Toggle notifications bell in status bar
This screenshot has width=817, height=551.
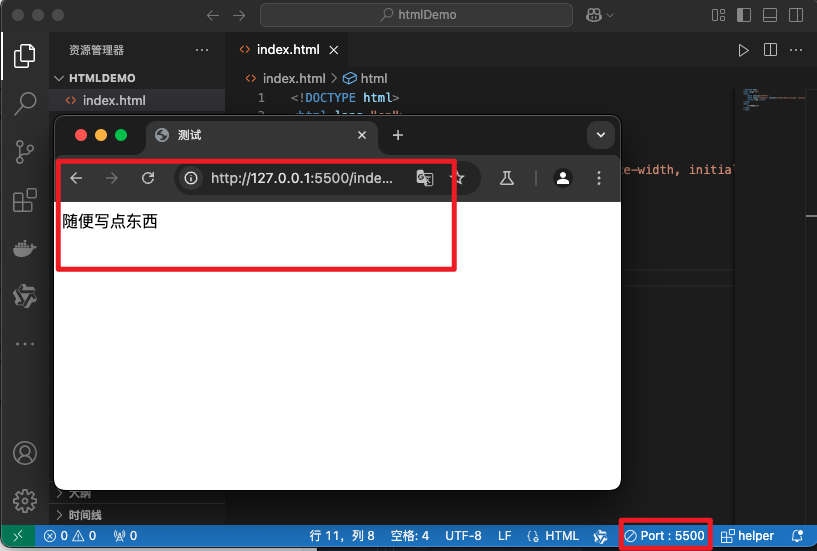coord(797,536)
